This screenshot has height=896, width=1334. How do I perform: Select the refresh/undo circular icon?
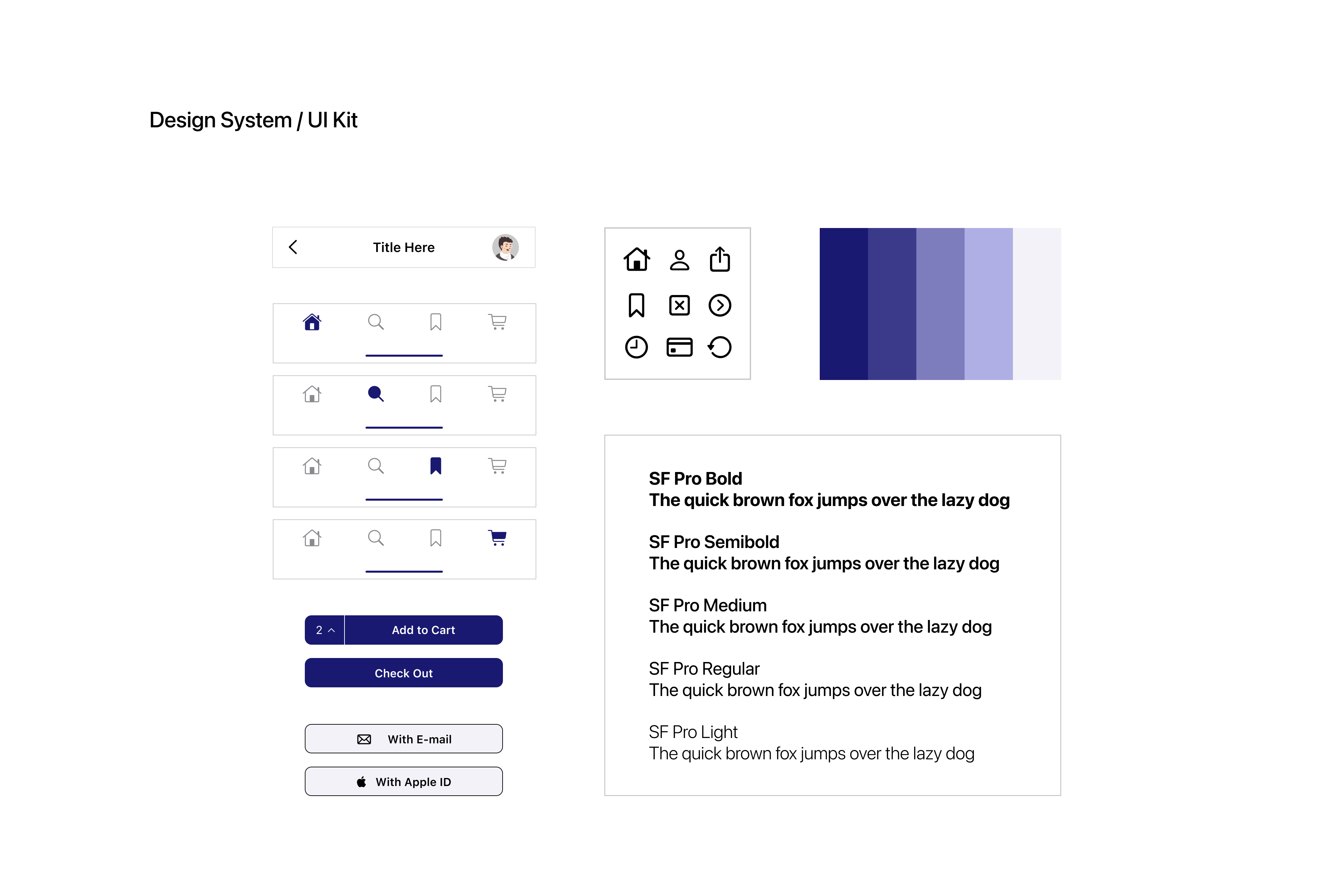pos(720,347)
